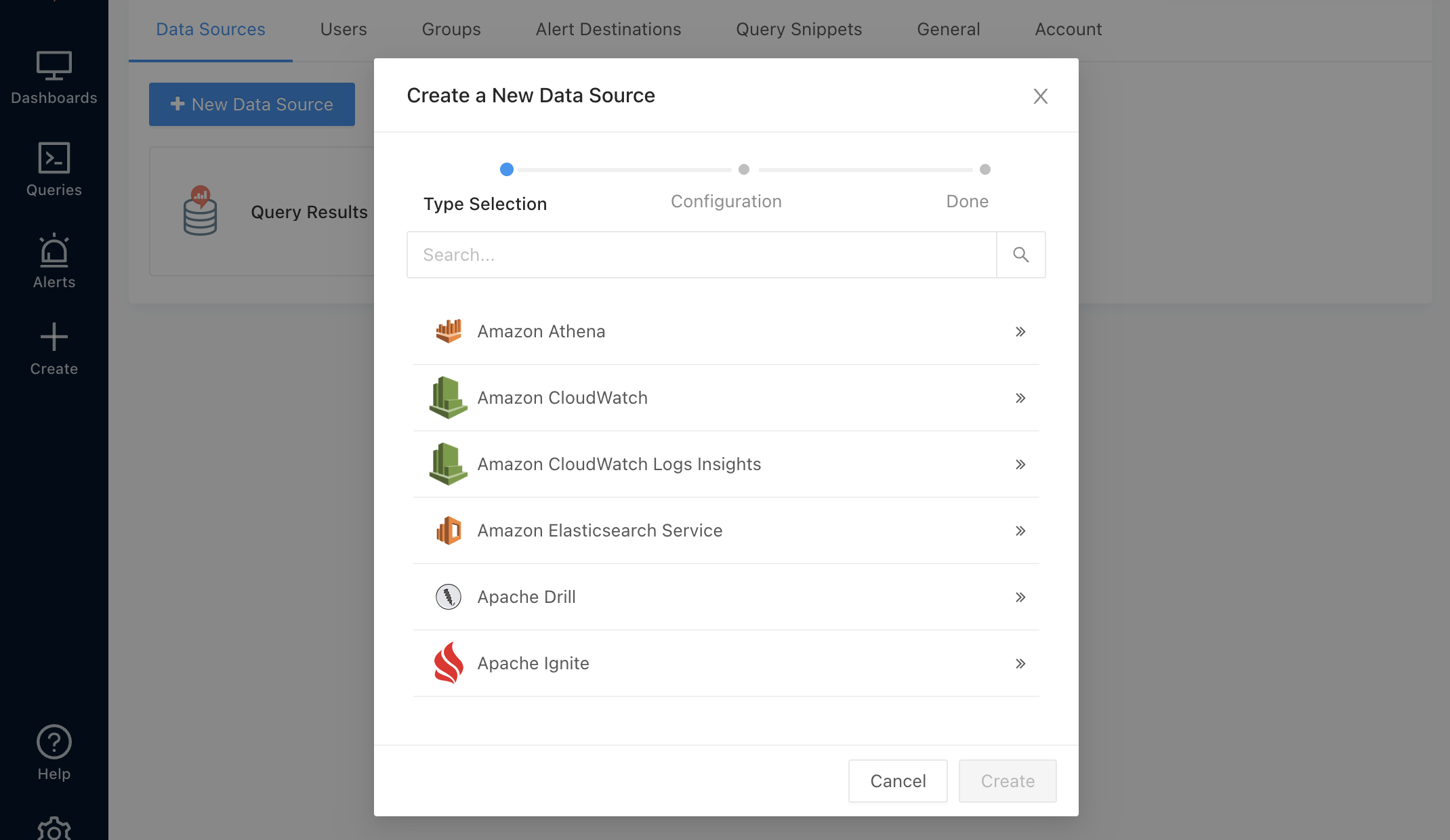The height and width of the screenshot is (840, 1450).
Task: Open the Queries section icon
Action: pos(54,158)
